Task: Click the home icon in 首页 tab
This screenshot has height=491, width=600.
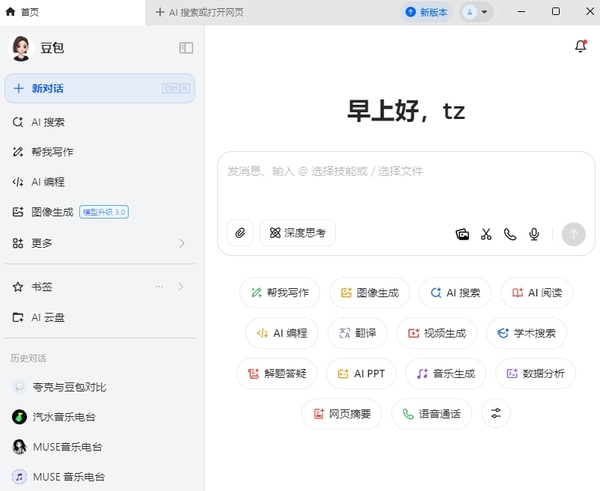Action: coord(10,12)
